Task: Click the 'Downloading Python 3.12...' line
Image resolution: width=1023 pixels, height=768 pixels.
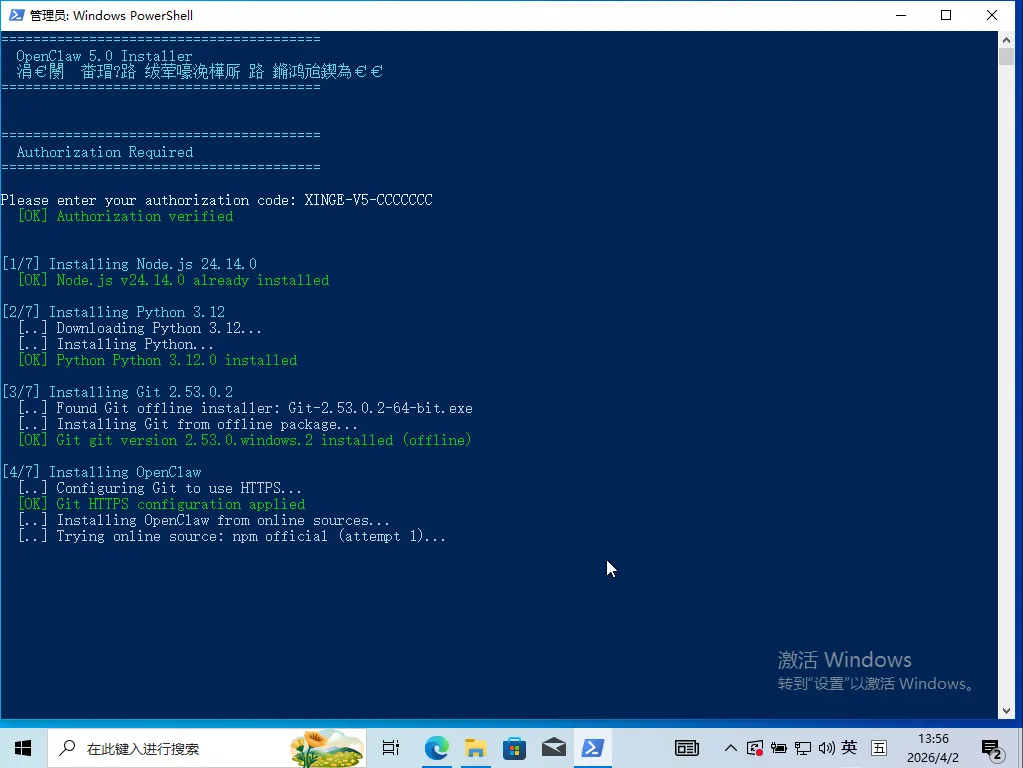Action: (x=140, y=328)
